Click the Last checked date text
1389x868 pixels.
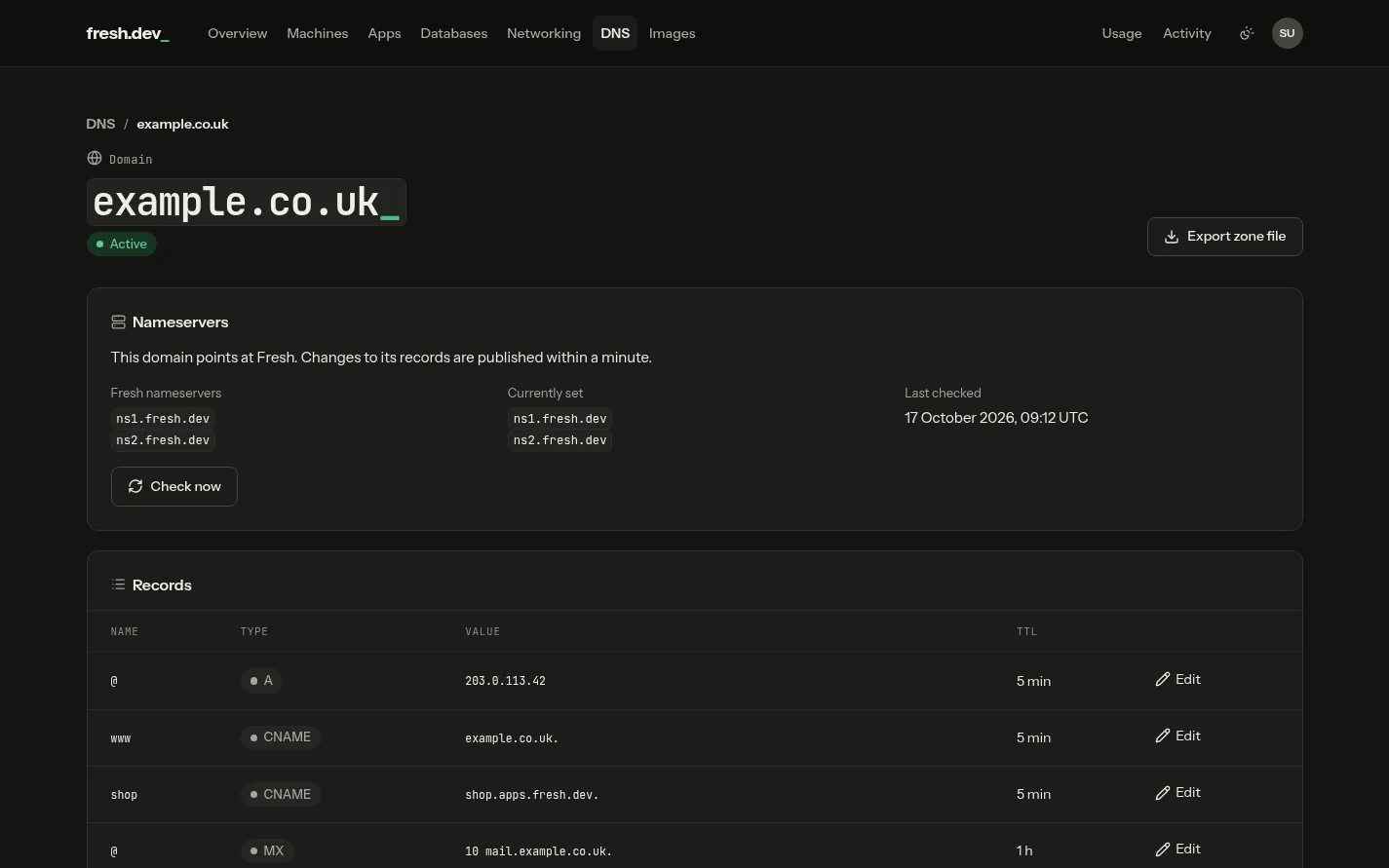tap(996, 417)
